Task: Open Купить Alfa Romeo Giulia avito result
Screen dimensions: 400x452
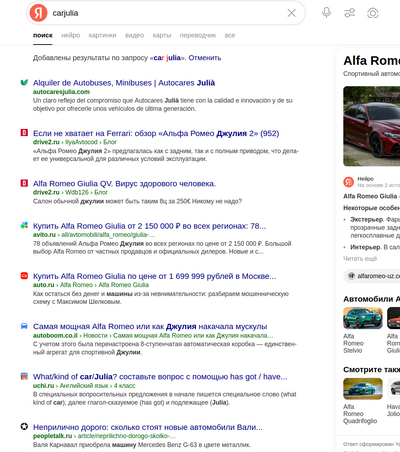Action: [x=149, y=226]
